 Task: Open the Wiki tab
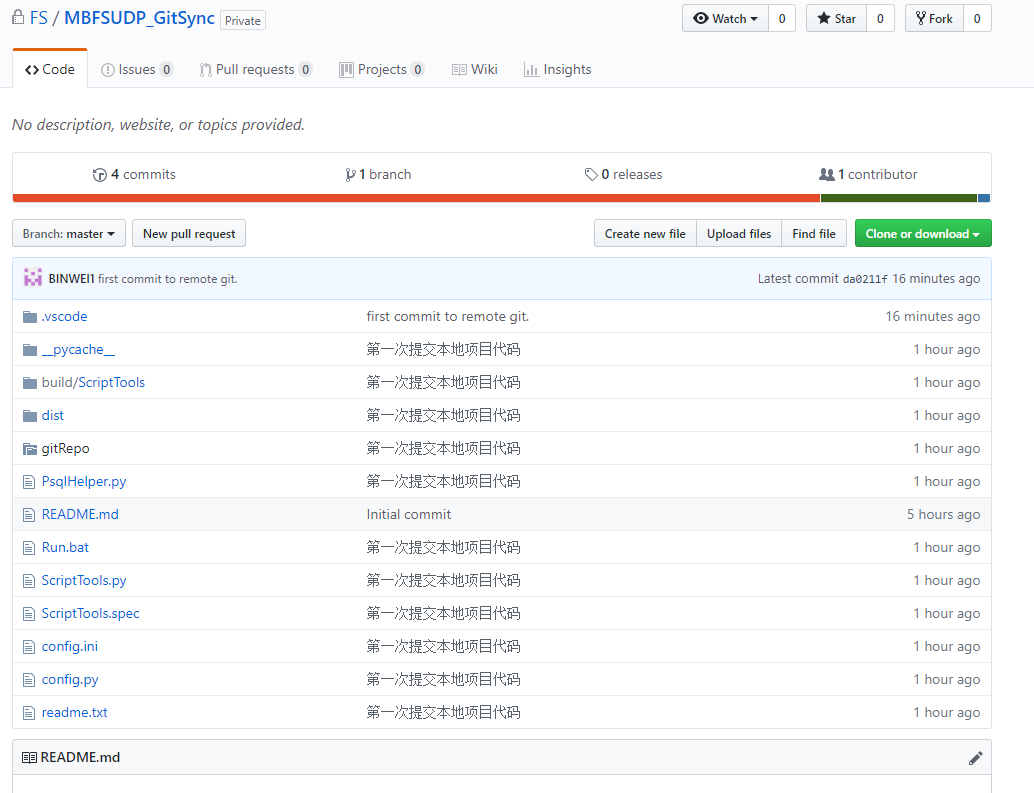click(x=475, y=69)
